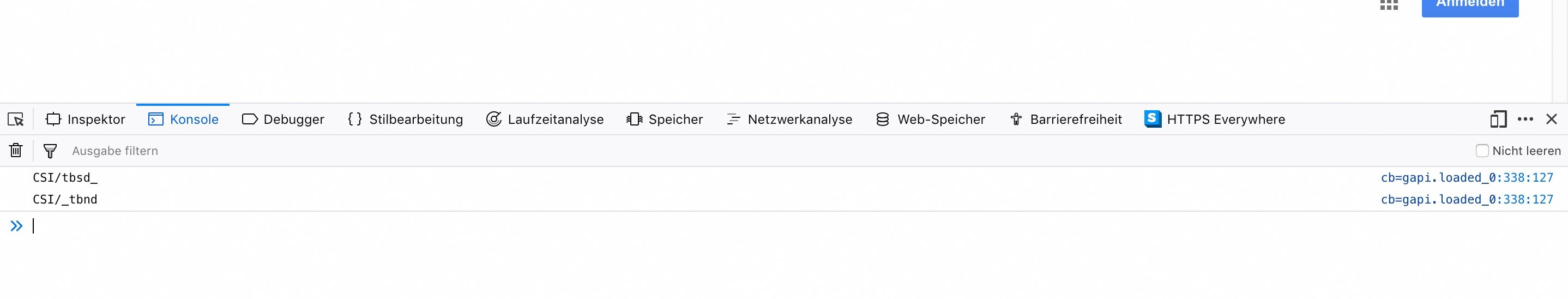Image resolution: width=1568 pixels, height=299 pixels.
Task: Toggle responsive design mode icon
Action: [x=1498, y=119]
